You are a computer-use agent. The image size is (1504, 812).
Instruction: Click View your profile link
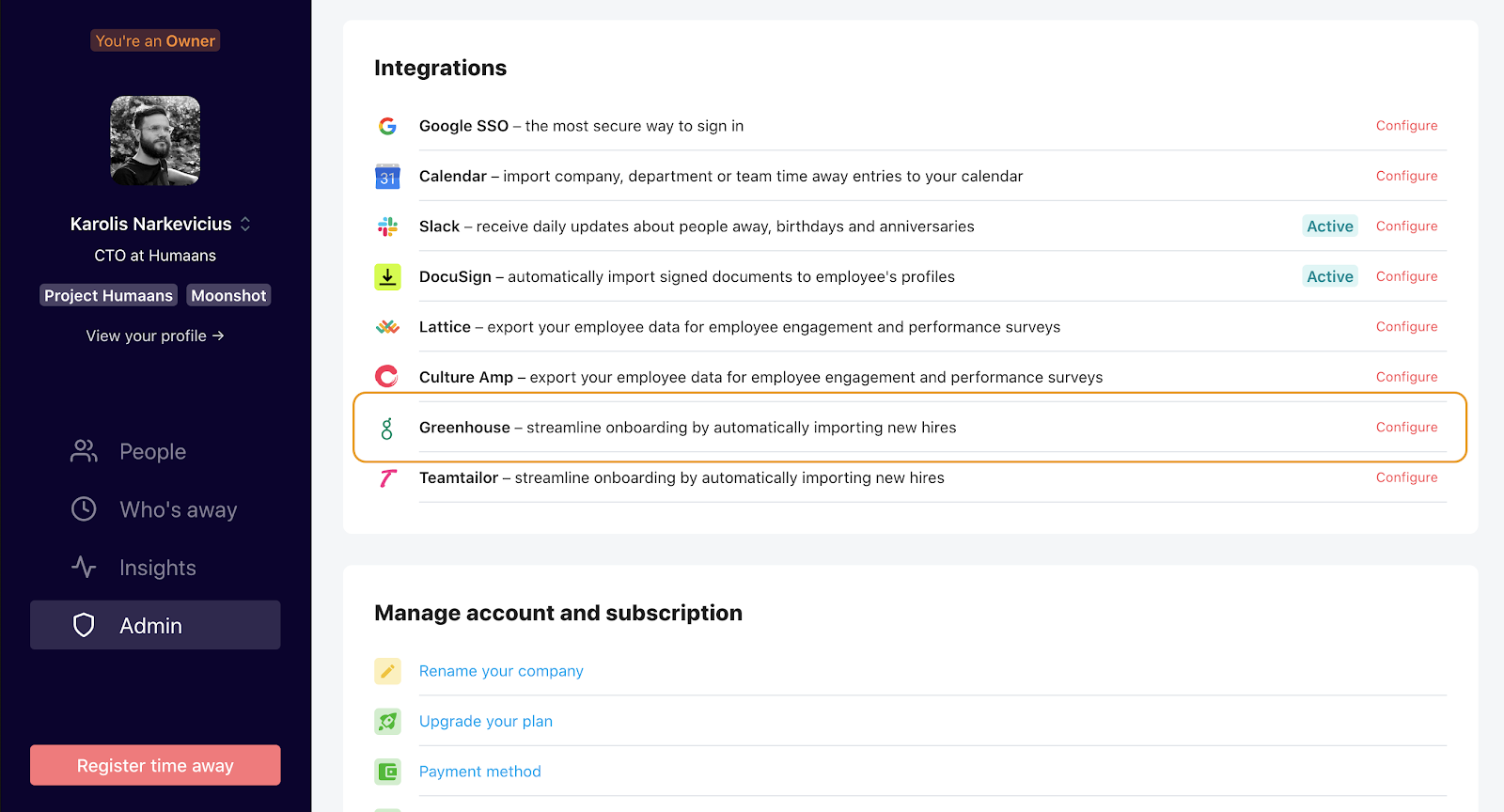coord(155,336)
